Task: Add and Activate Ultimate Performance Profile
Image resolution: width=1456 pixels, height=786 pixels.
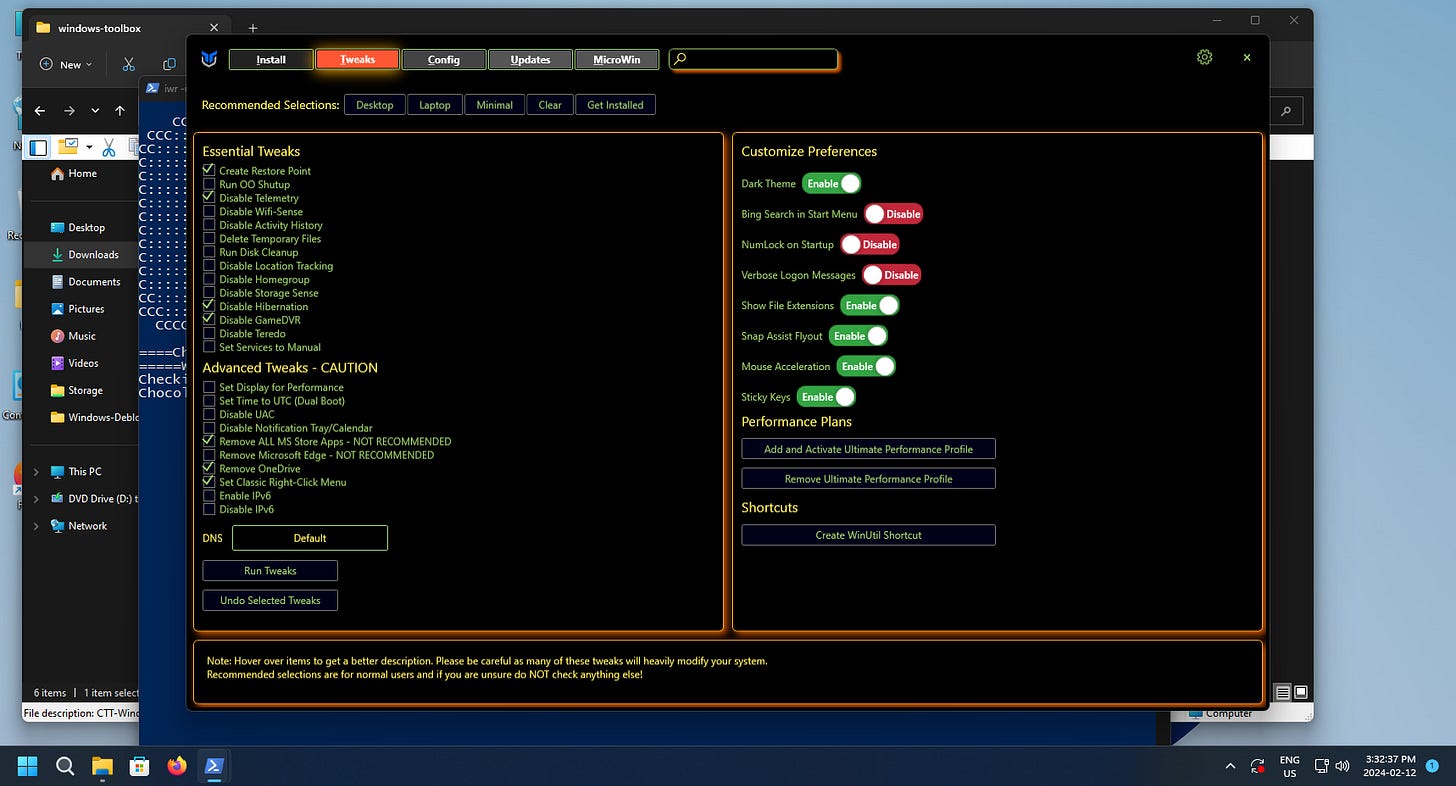Action: tap(868, 449)
